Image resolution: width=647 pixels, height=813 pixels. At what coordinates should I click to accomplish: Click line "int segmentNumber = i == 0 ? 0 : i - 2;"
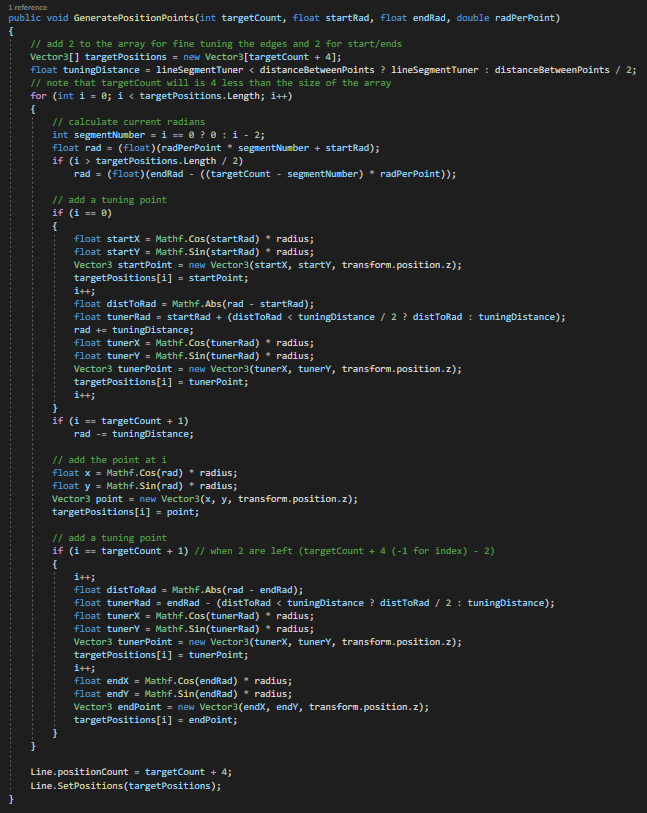coord(158,135)
